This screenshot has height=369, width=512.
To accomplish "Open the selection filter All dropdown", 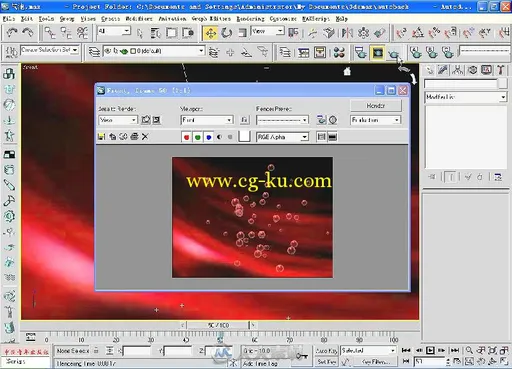I will pyautogui.click(x=114, y=31).
